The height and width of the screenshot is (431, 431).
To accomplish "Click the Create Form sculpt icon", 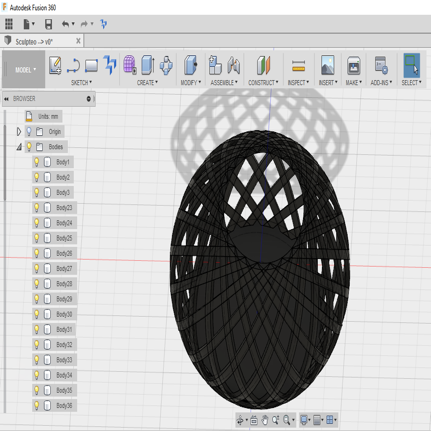I will pyautogui.click(x=130, y=65).
